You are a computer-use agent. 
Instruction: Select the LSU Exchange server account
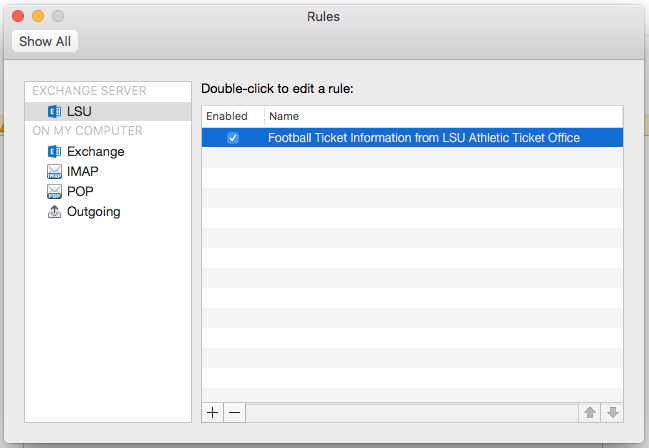pyautogui.click(x=108, y=111)
